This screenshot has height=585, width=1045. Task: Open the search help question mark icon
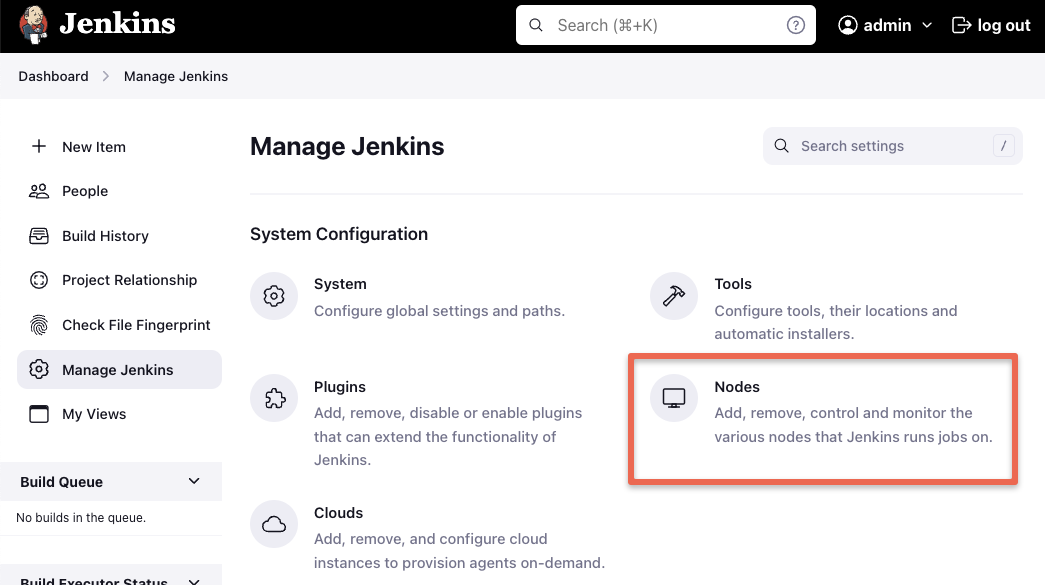click(795, 24)
